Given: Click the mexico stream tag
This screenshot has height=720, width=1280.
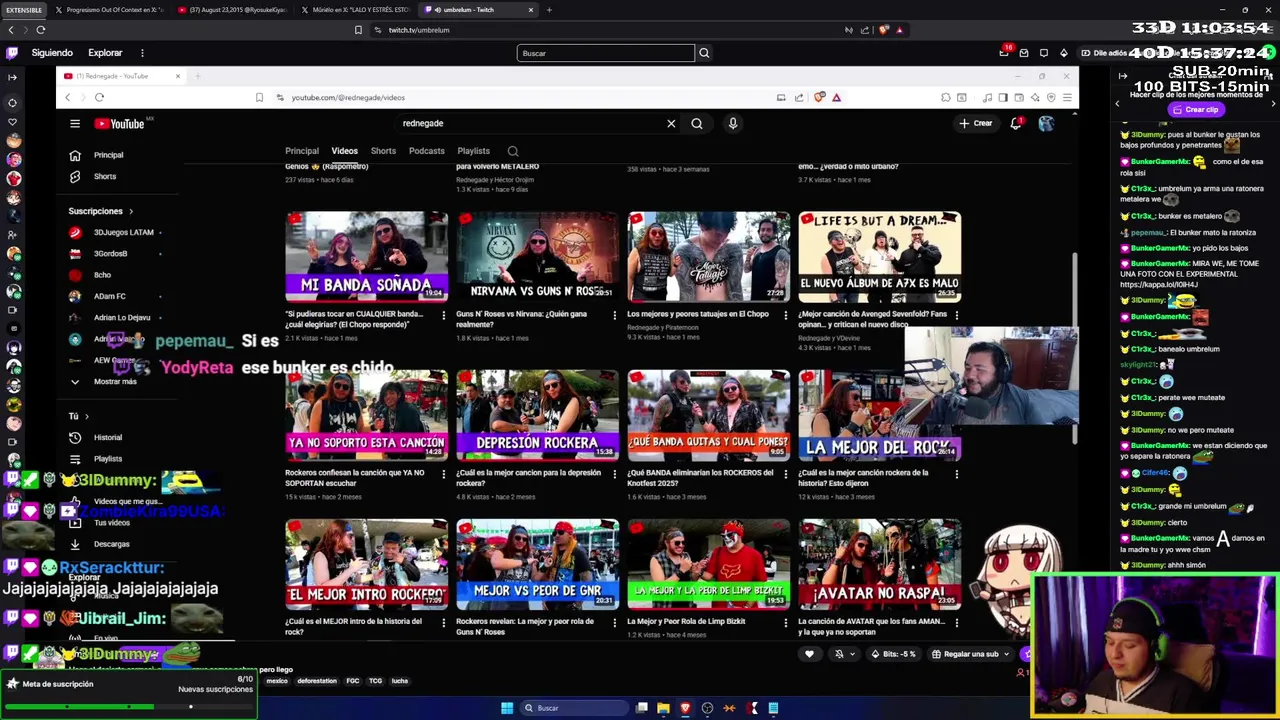Looking at the screenshot, I should pos(277,681).
